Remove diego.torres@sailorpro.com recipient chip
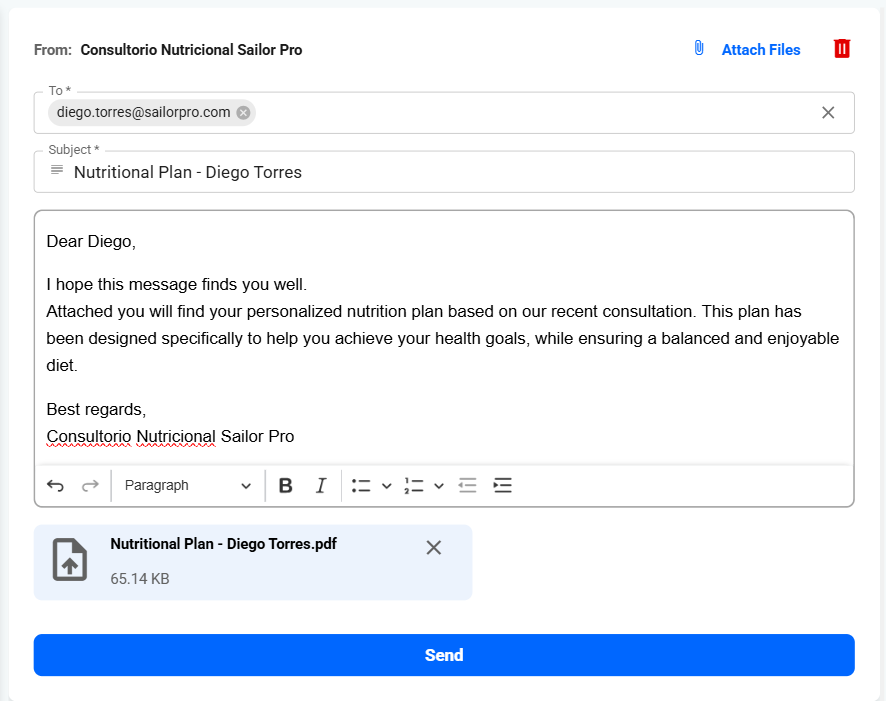Screen dimensions: 886x701 pos(243,113)
